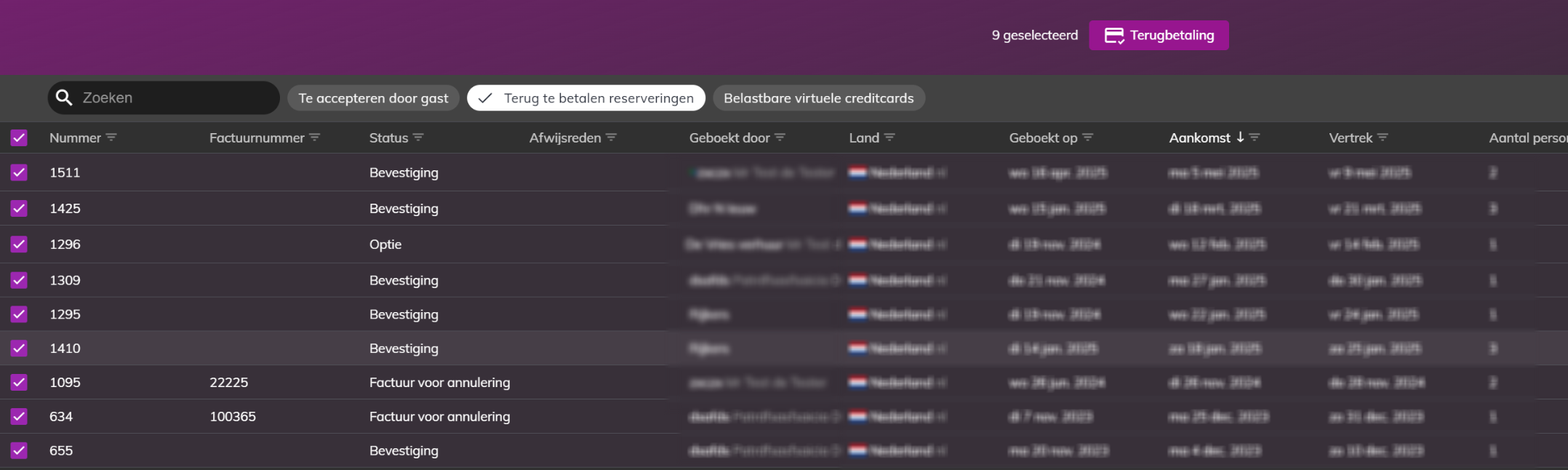Deselect reservation 655 checkbox
Viewport: 1568px width, 470px height.
(x=19, y=450)
